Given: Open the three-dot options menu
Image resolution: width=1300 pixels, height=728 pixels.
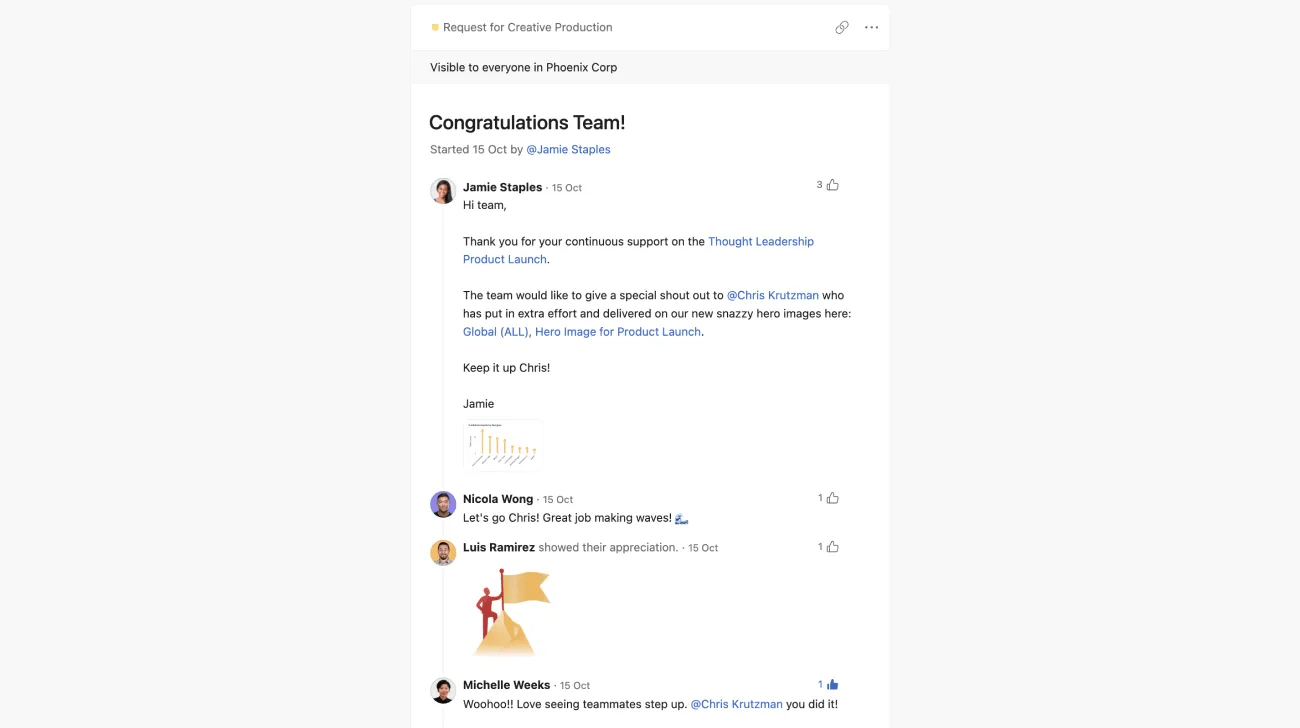Looking at the screenshot, I should (870, 27).
